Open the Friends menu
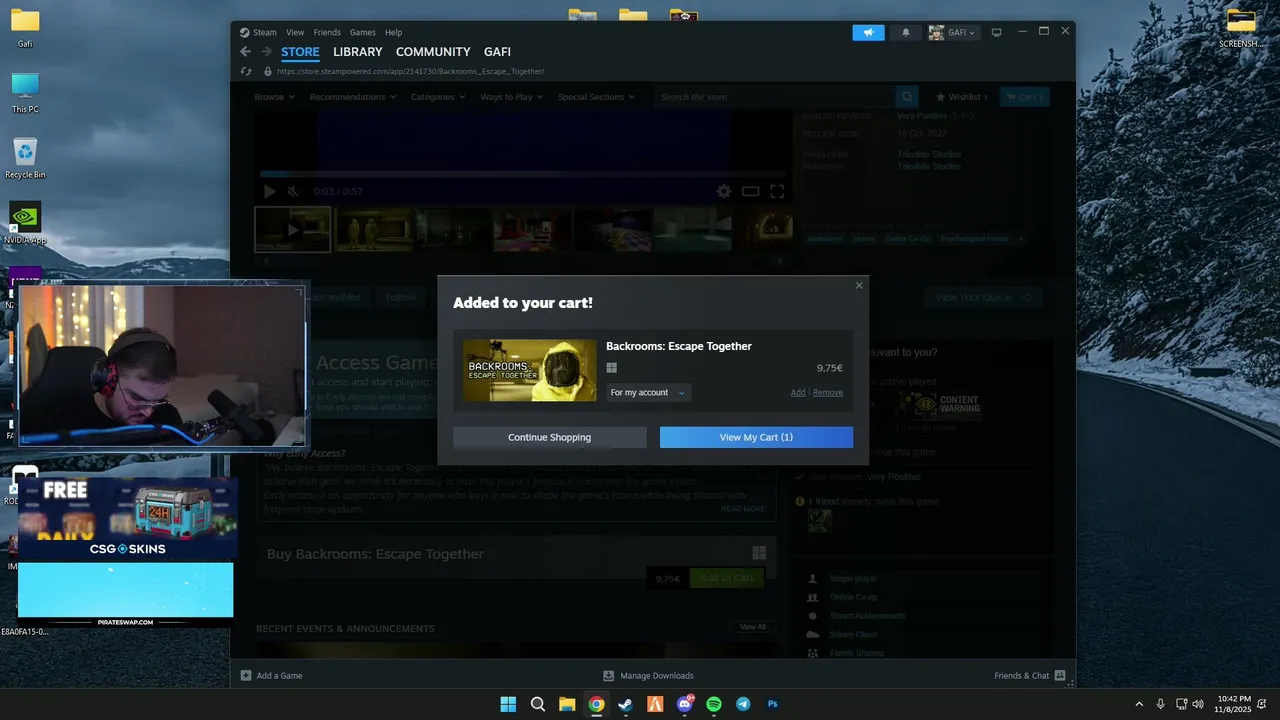The width and height of the screenshot is (1280, 720). pyautogui.click(x=327, y=32)
